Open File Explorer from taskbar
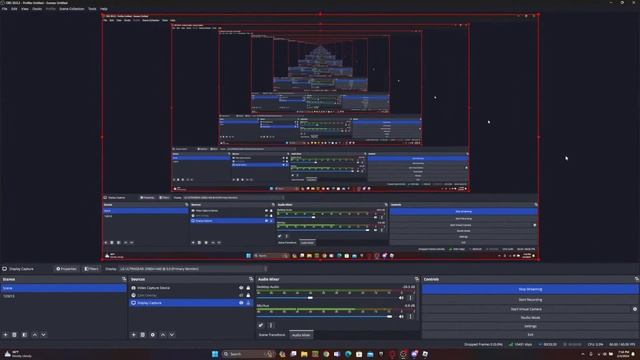This screenshot has width=640, height=360. [304, 354]
